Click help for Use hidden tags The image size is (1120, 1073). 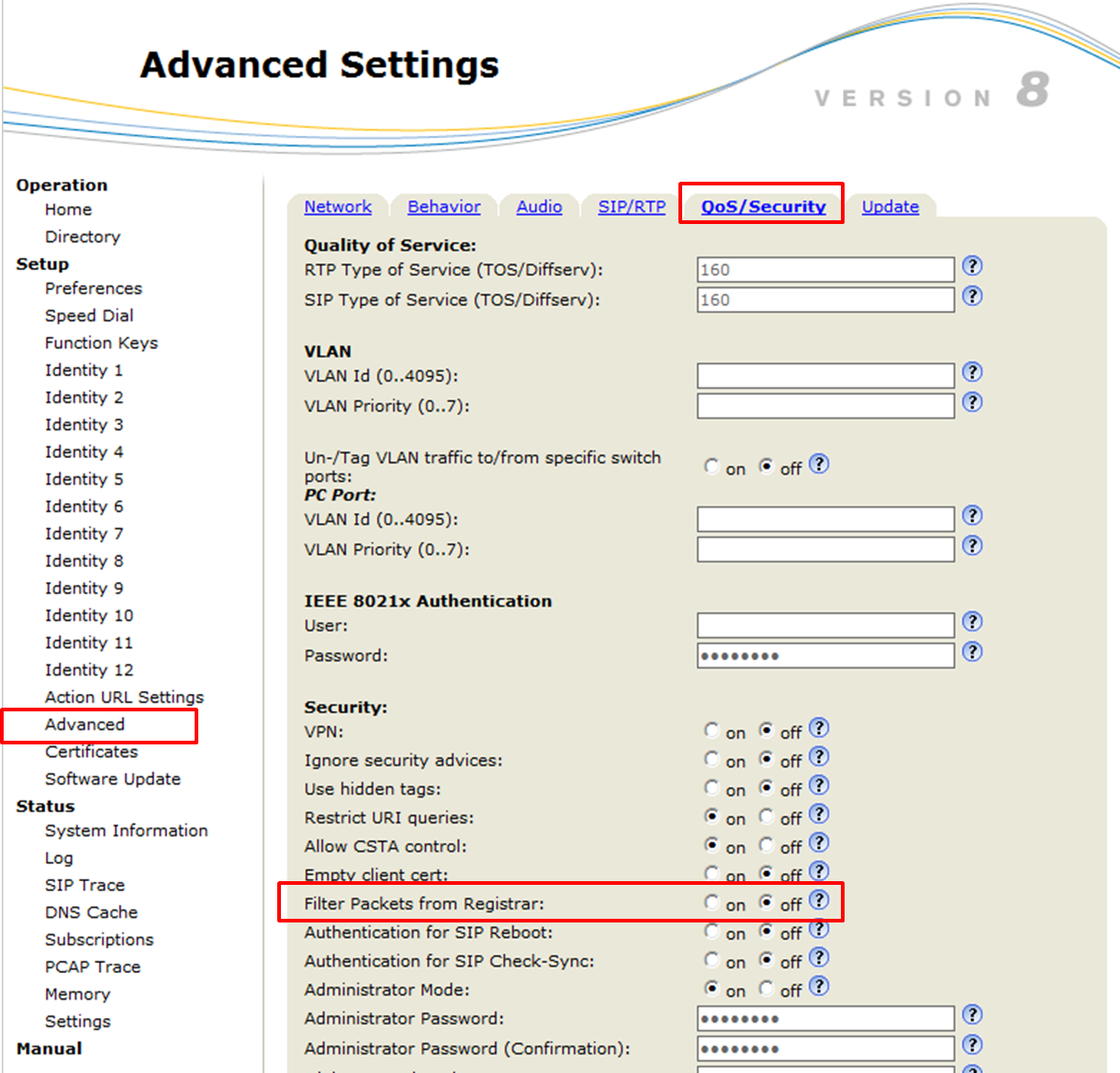[x=819, y=786]
